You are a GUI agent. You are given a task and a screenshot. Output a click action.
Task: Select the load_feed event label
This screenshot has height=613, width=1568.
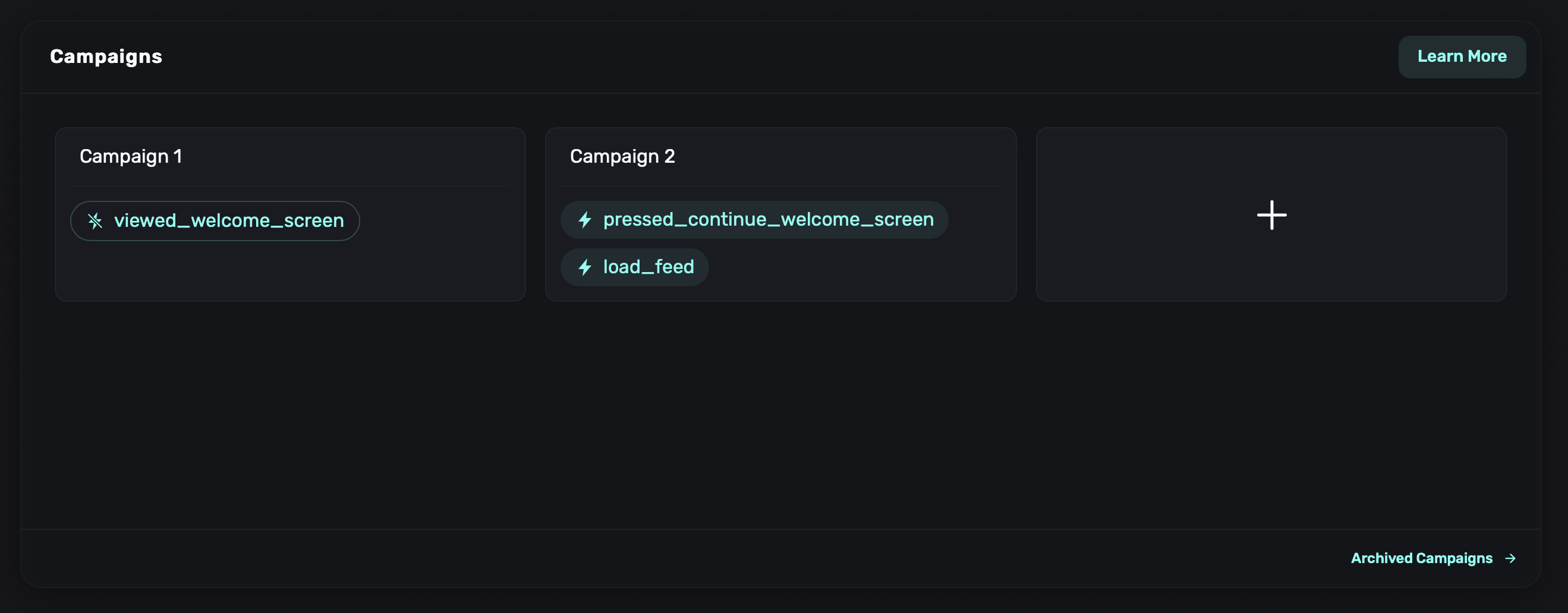coord(648,267)
